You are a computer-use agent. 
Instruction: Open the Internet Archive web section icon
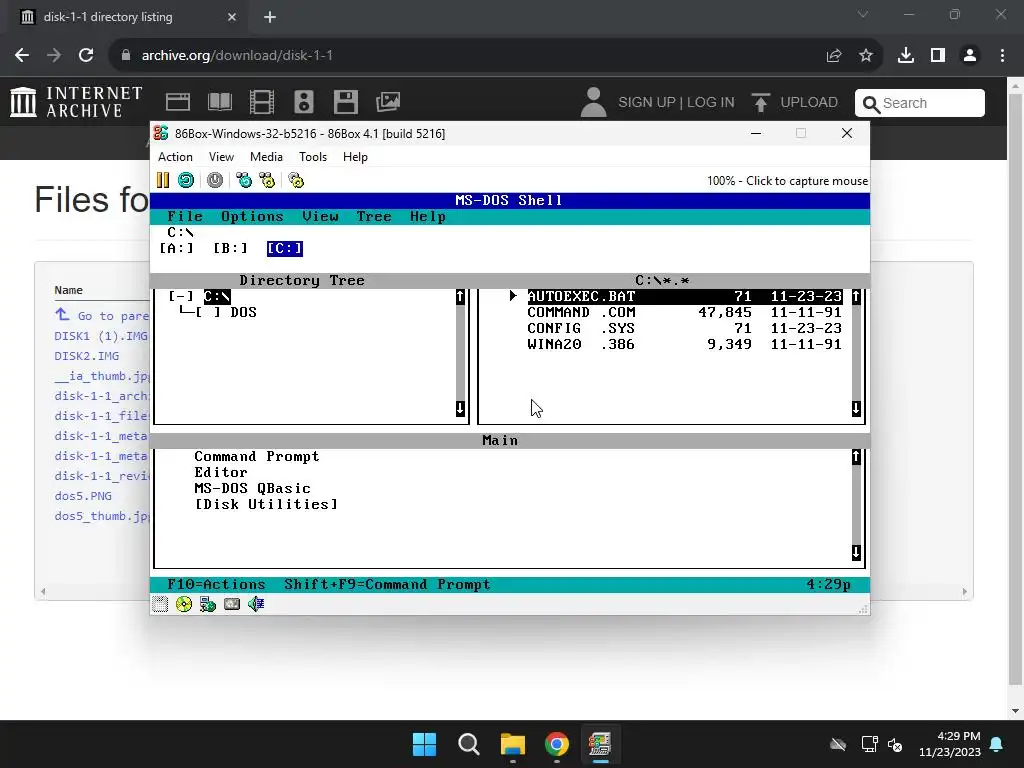coord(178,102)
